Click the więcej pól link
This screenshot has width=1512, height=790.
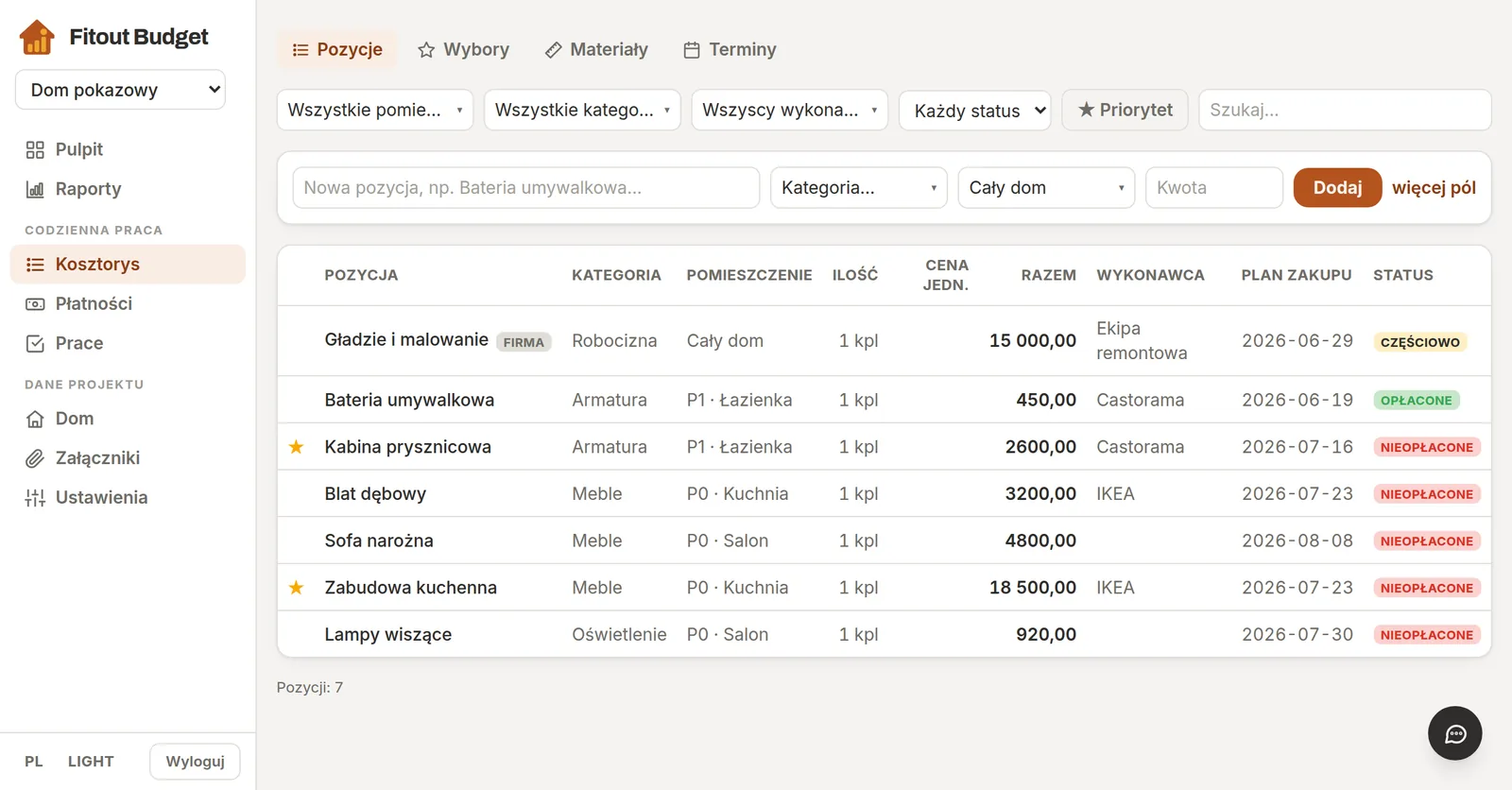coord(1434,187)
